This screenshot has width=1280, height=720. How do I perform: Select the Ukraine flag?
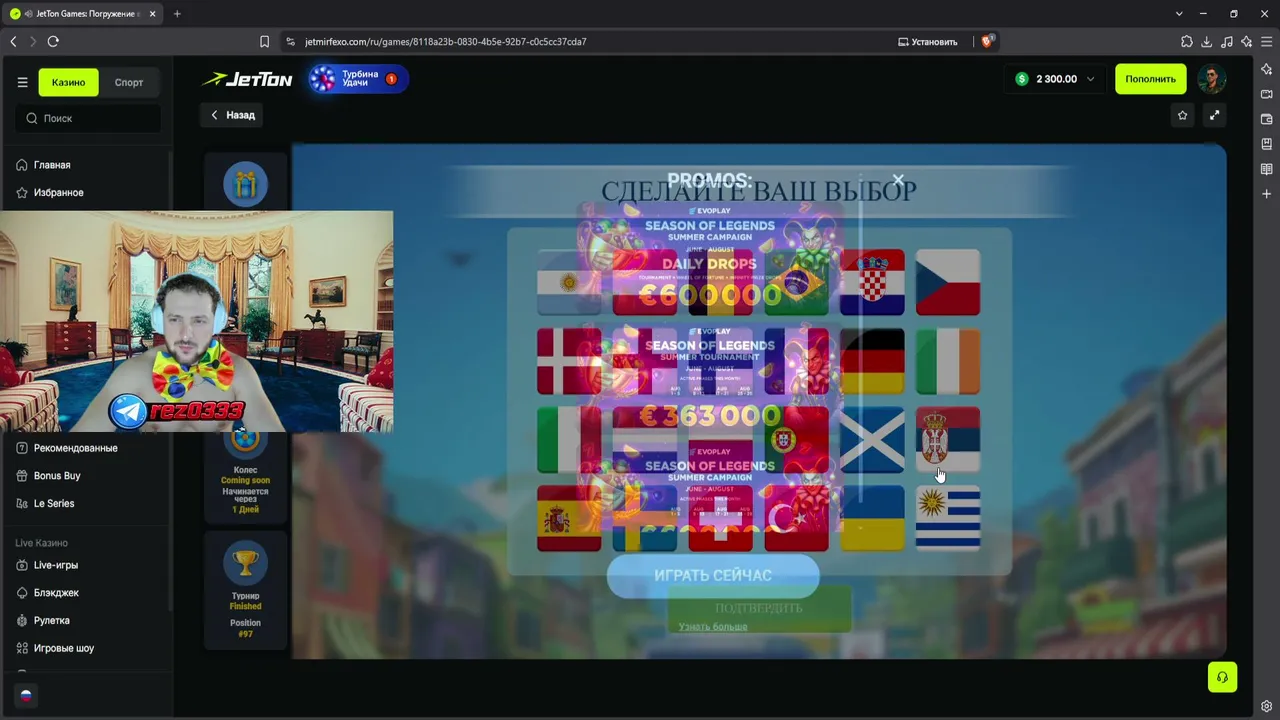872,518
